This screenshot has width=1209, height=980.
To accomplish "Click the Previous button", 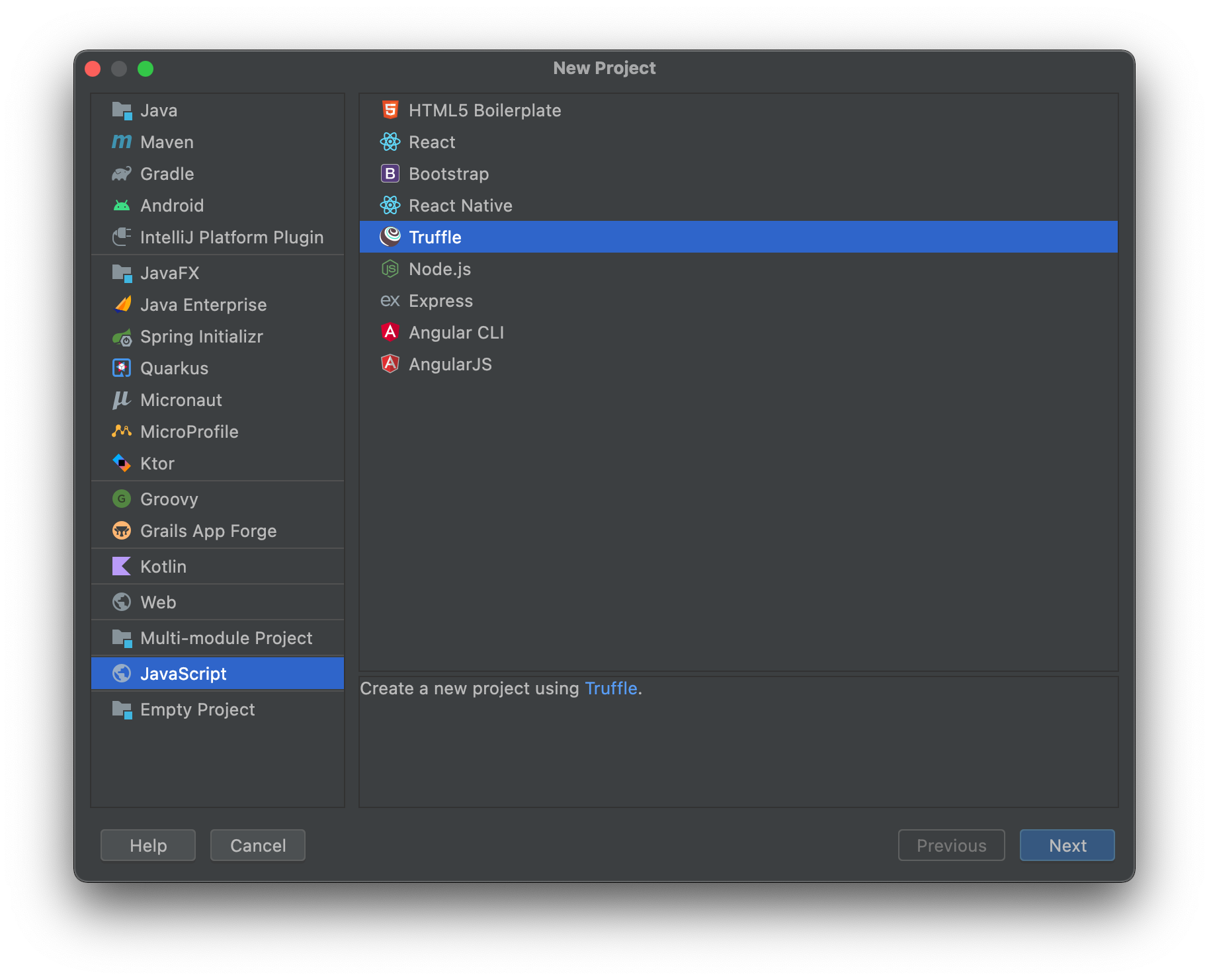I will tap(952, 845).
